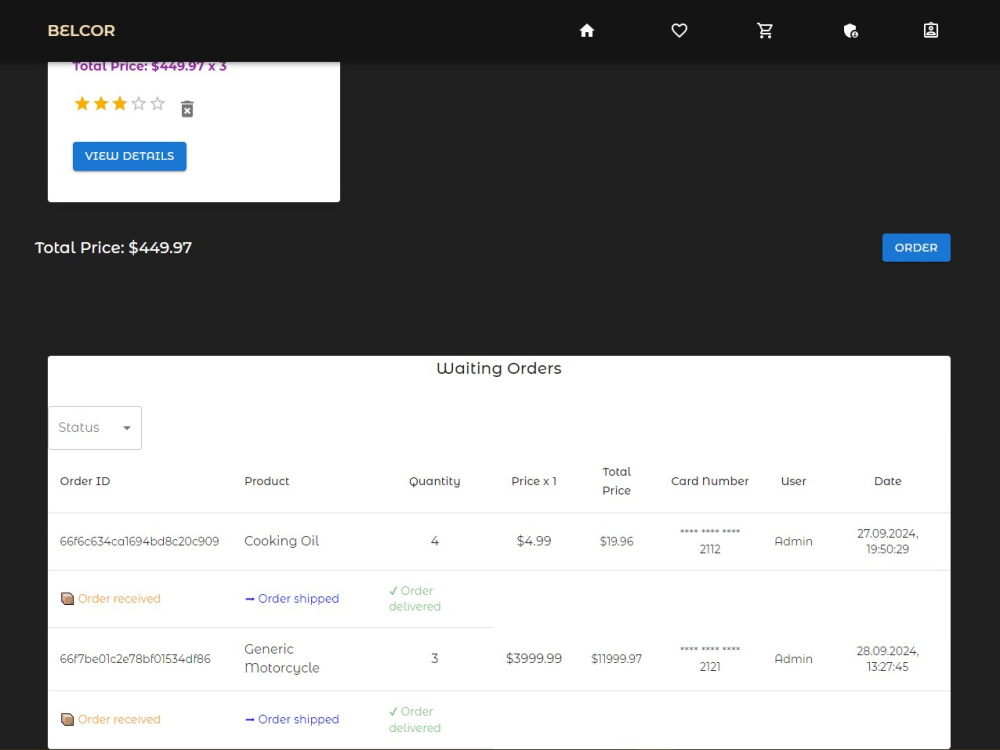
Task: Delete the cart item with trash icon
Action: pyautogui.click(x=187, y=109)
